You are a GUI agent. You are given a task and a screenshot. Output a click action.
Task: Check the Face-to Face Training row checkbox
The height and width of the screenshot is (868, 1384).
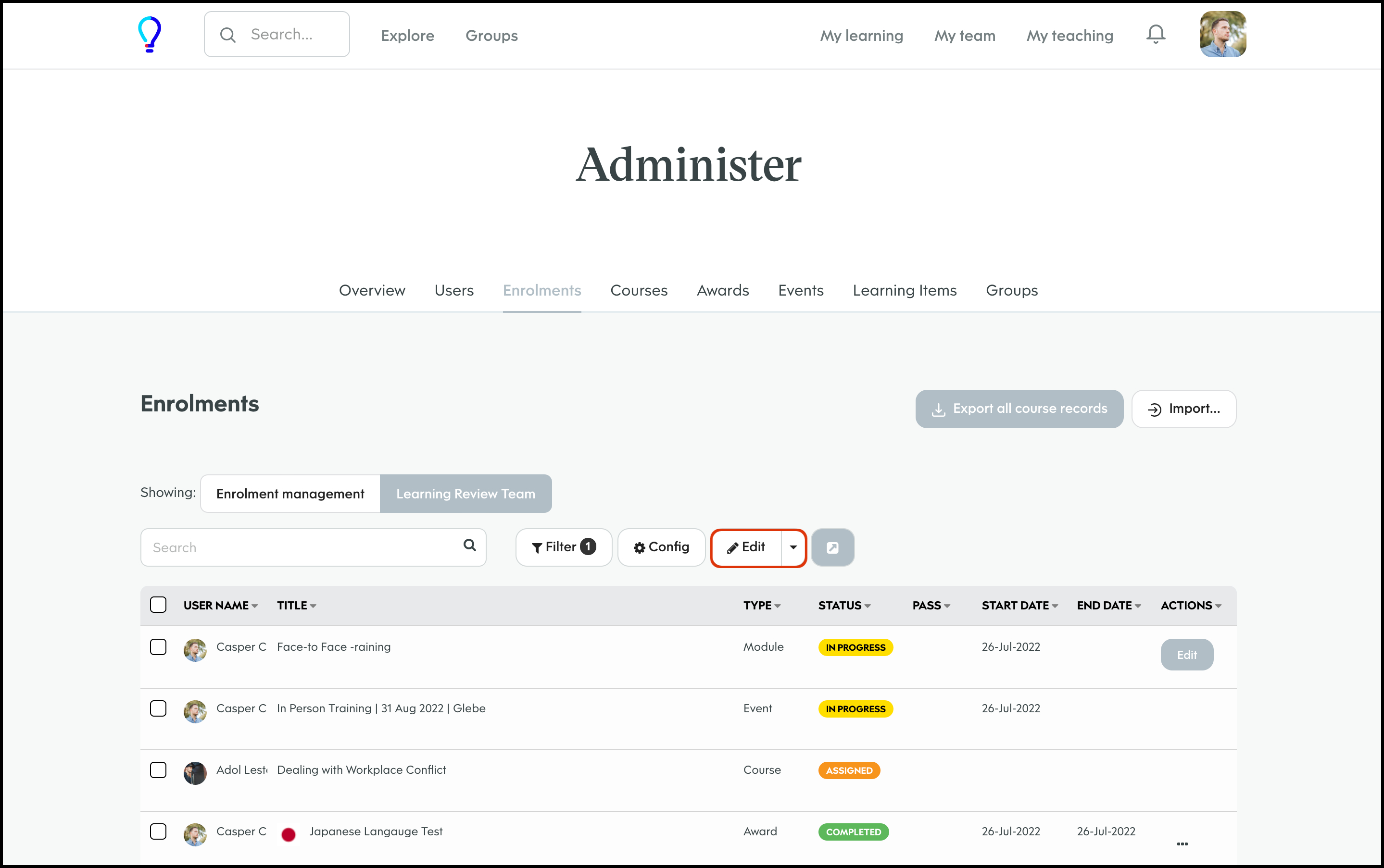pos(158,647)
